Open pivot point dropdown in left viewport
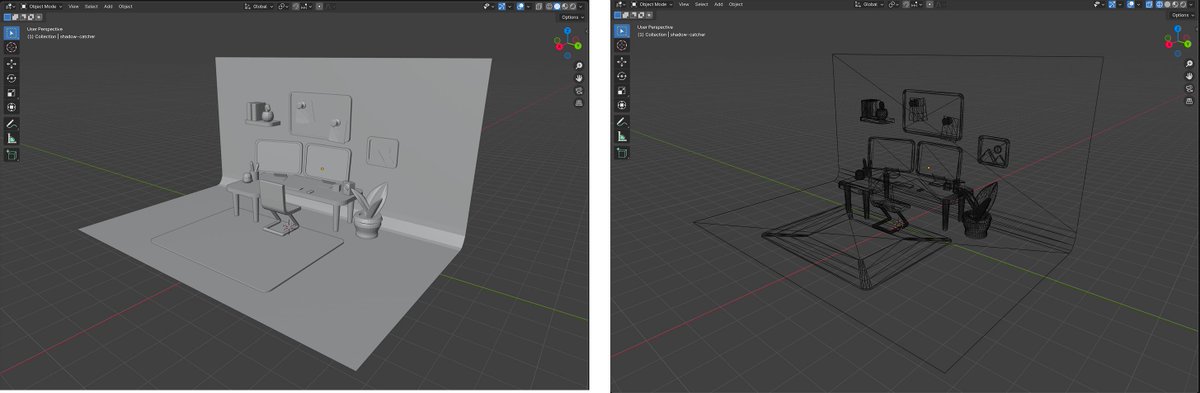This screenshot has width=1200, height=393. point(282,6)
